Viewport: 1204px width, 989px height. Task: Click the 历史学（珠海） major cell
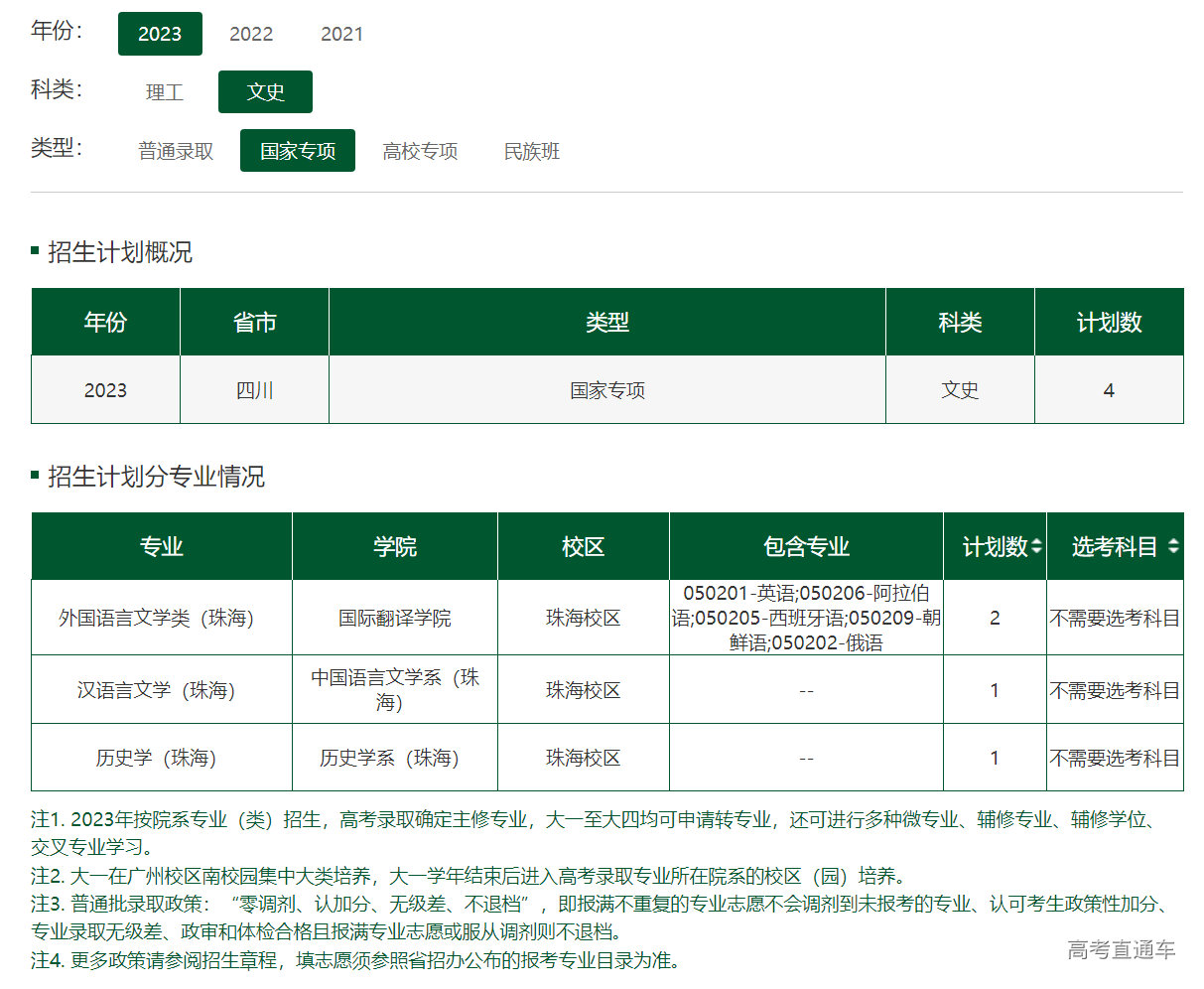tap(157, 758)
